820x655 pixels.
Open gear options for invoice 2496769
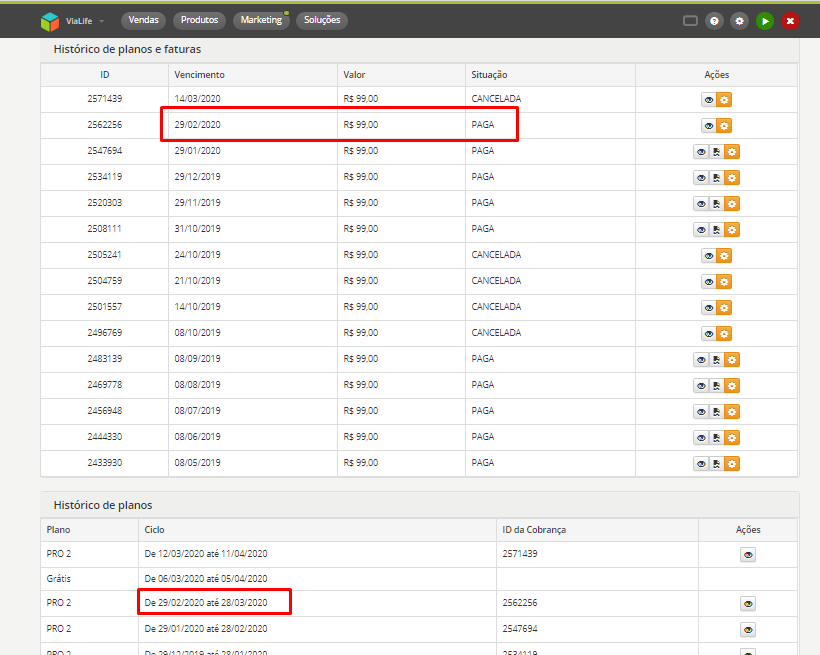pyautogui.click(x=724, y=334)
